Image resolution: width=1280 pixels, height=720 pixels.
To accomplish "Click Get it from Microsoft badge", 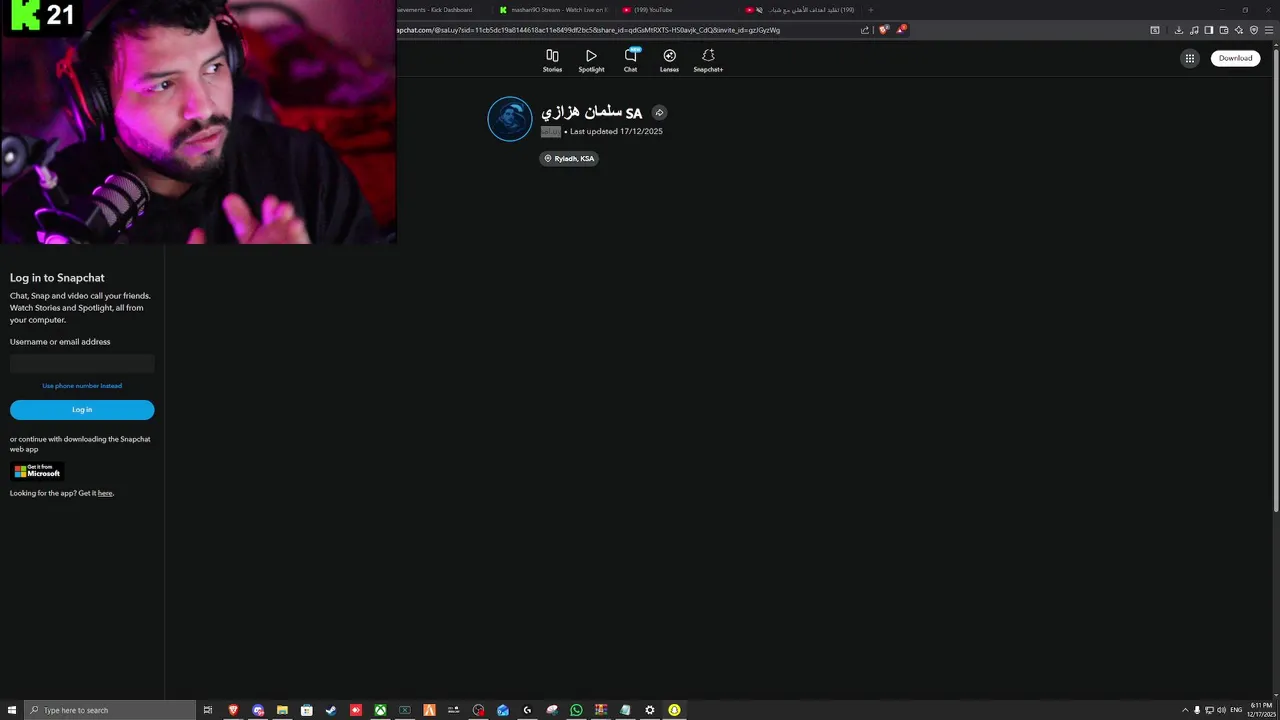I will click(x=37, y=471).
